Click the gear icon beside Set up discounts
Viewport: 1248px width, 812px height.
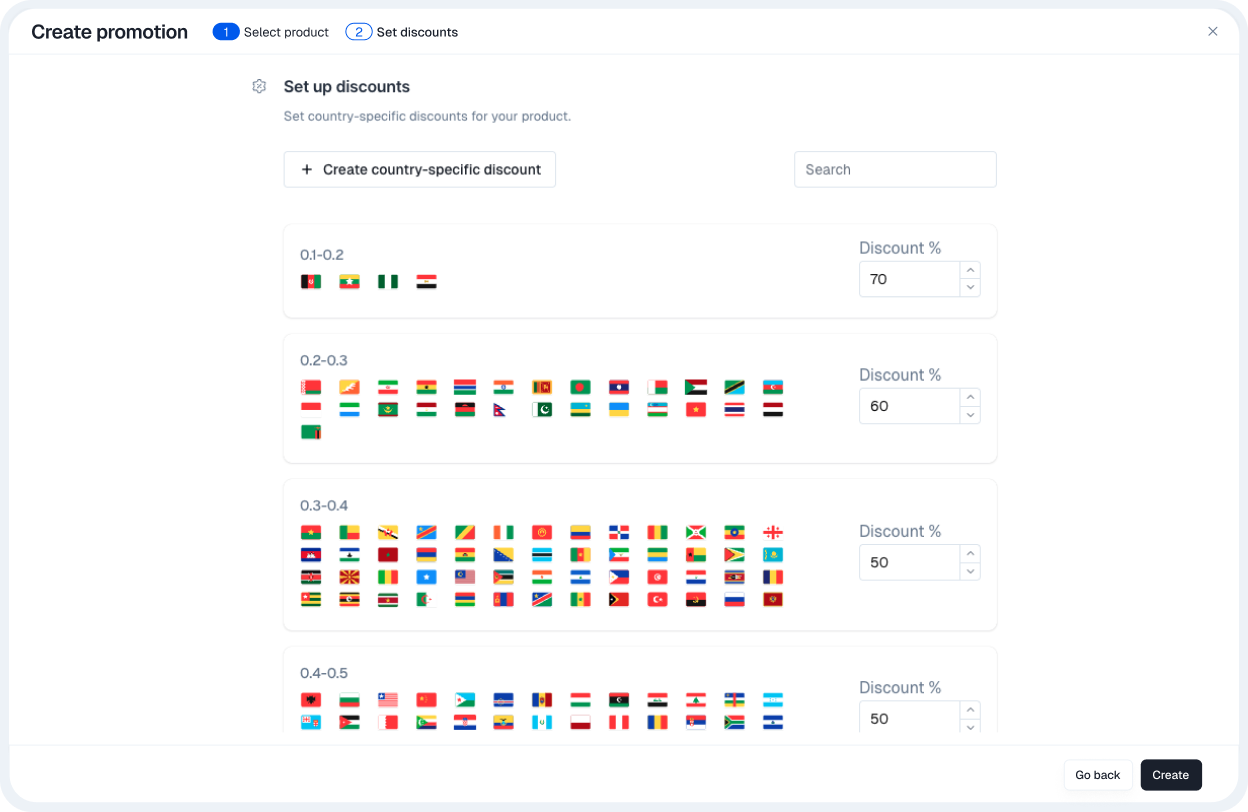coord(259,86)
